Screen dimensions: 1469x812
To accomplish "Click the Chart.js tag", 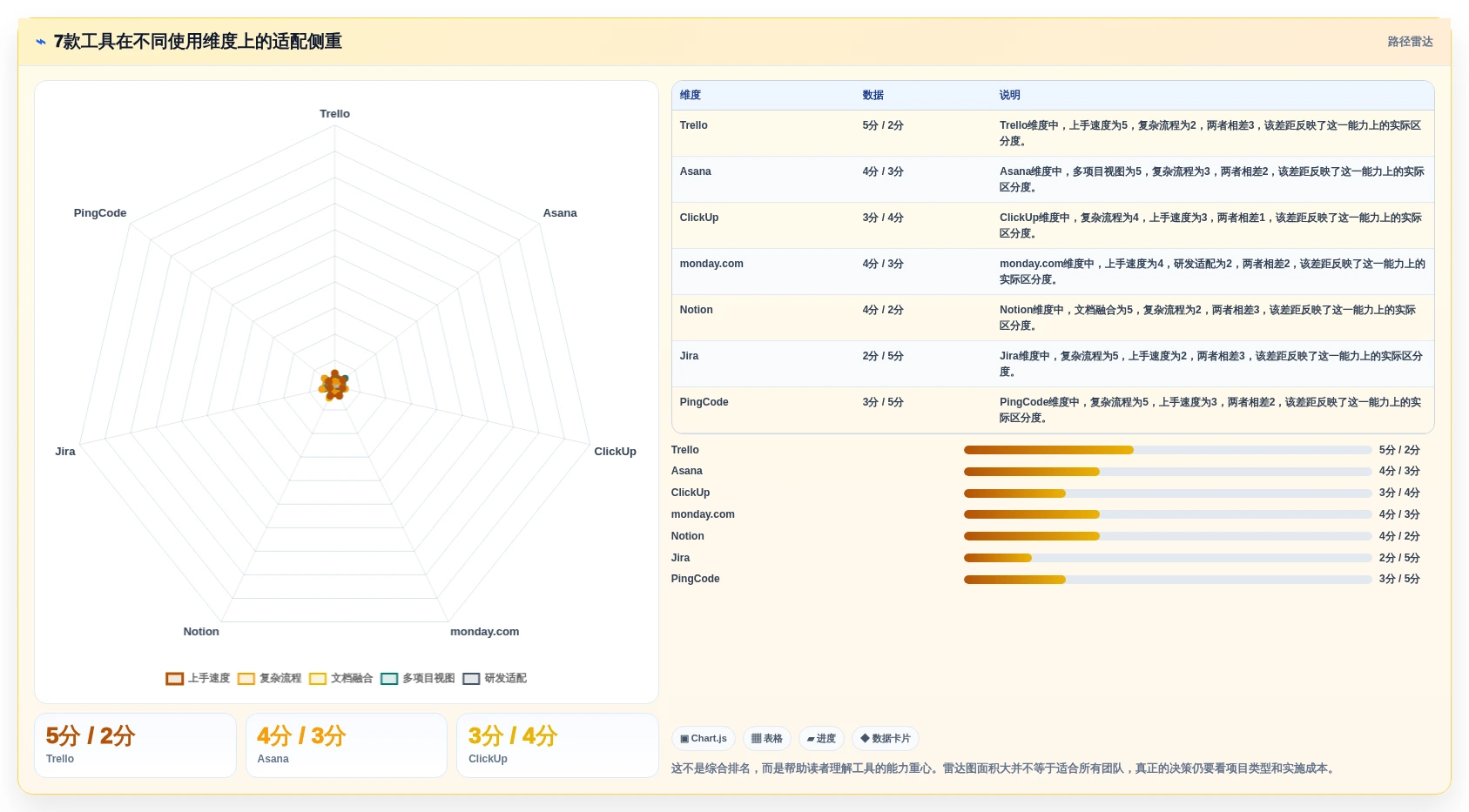I will click(704, 739).
